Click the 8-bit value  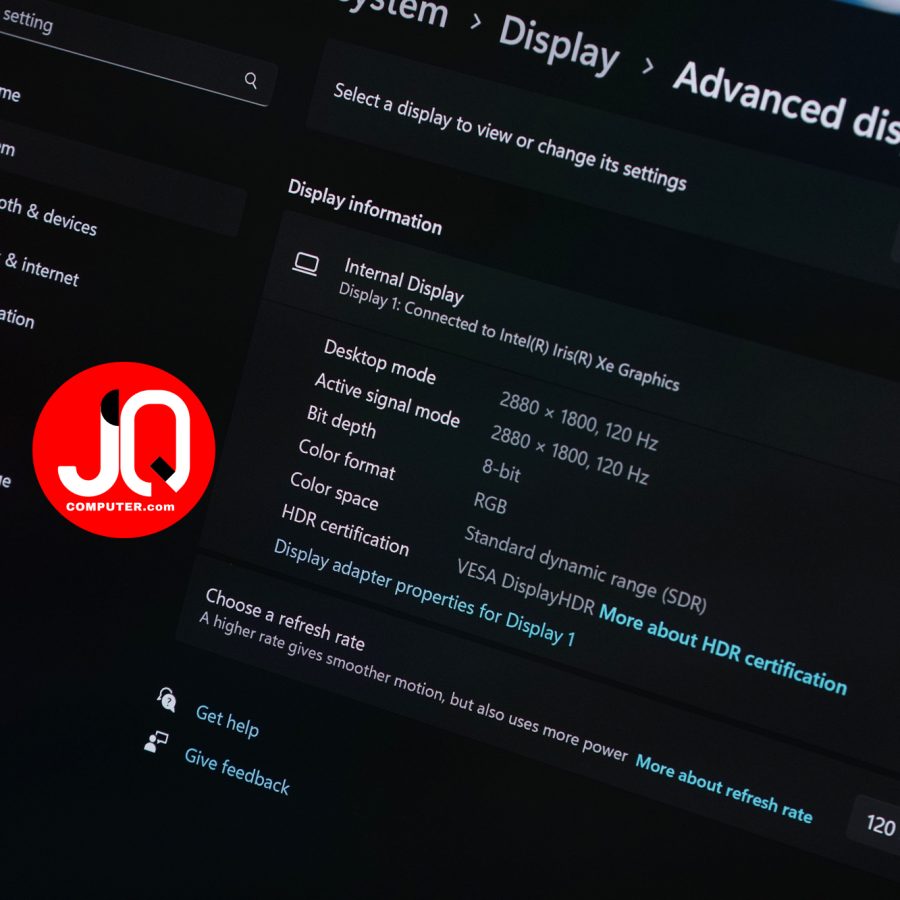point(502,470)
